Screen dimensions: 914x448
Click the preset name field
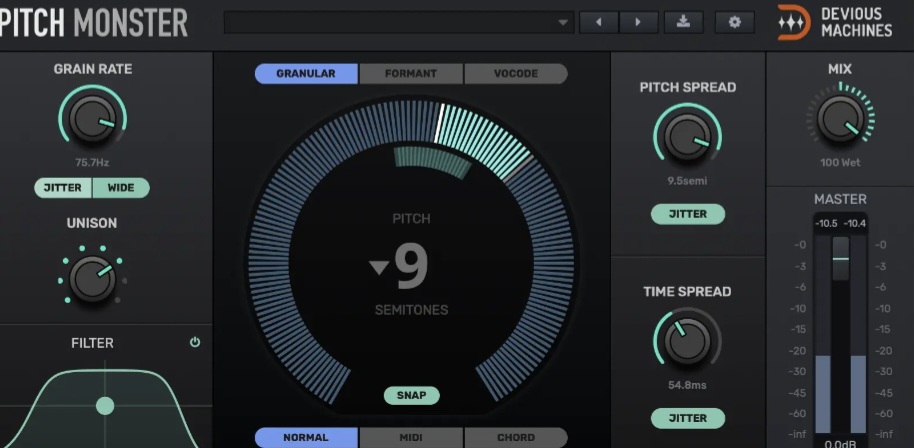[399, 23]
